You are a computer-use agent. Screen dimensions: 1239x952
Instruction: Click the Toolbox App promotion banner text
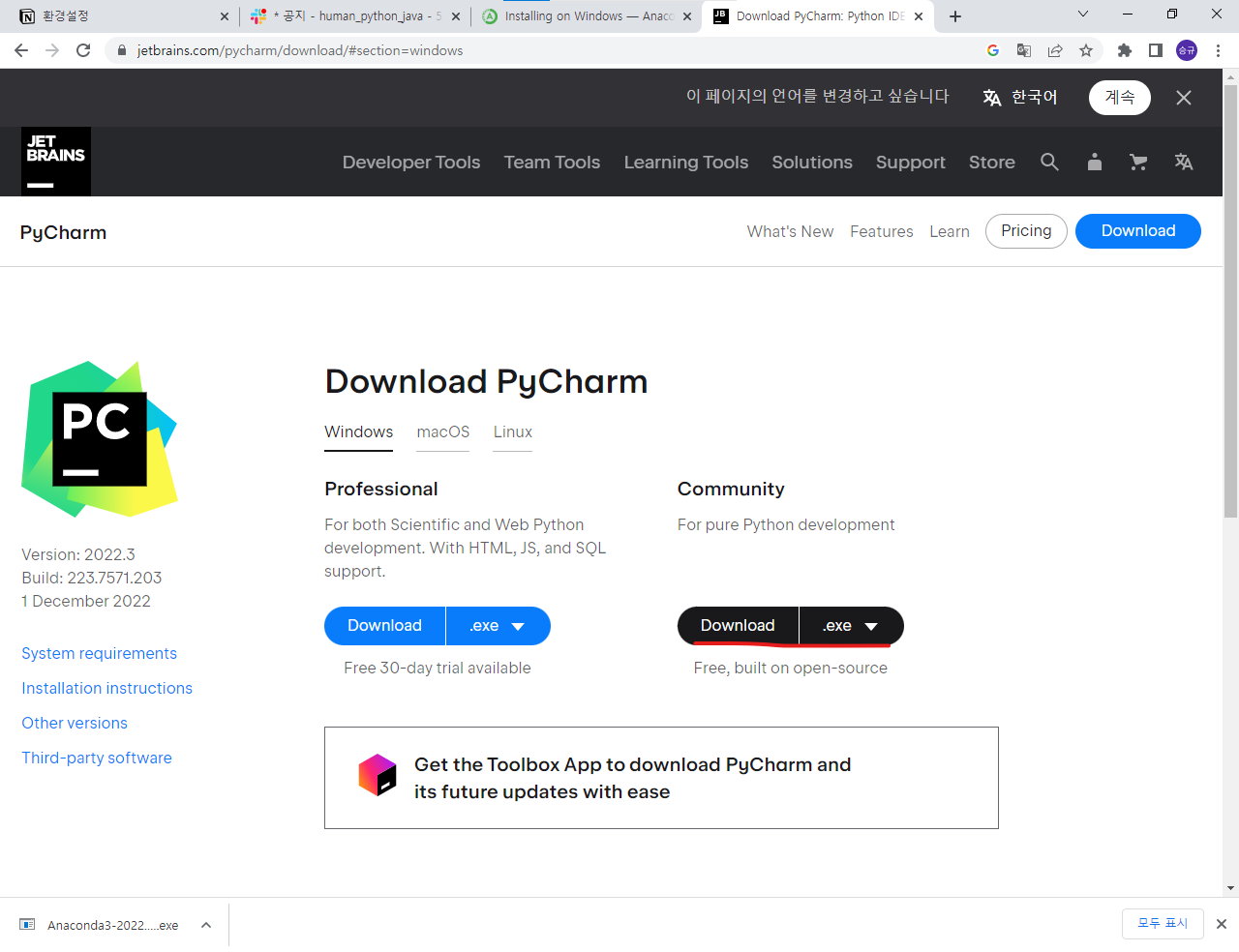pos(633,778)
